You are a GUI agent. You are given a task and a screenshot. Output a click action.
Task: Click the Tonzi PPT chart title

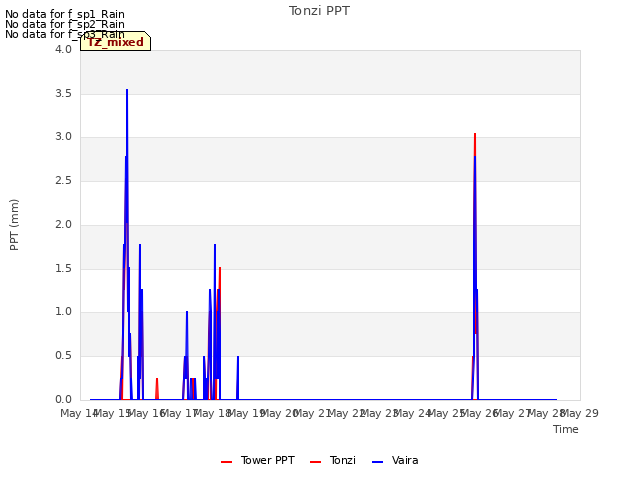click(319, 11)
